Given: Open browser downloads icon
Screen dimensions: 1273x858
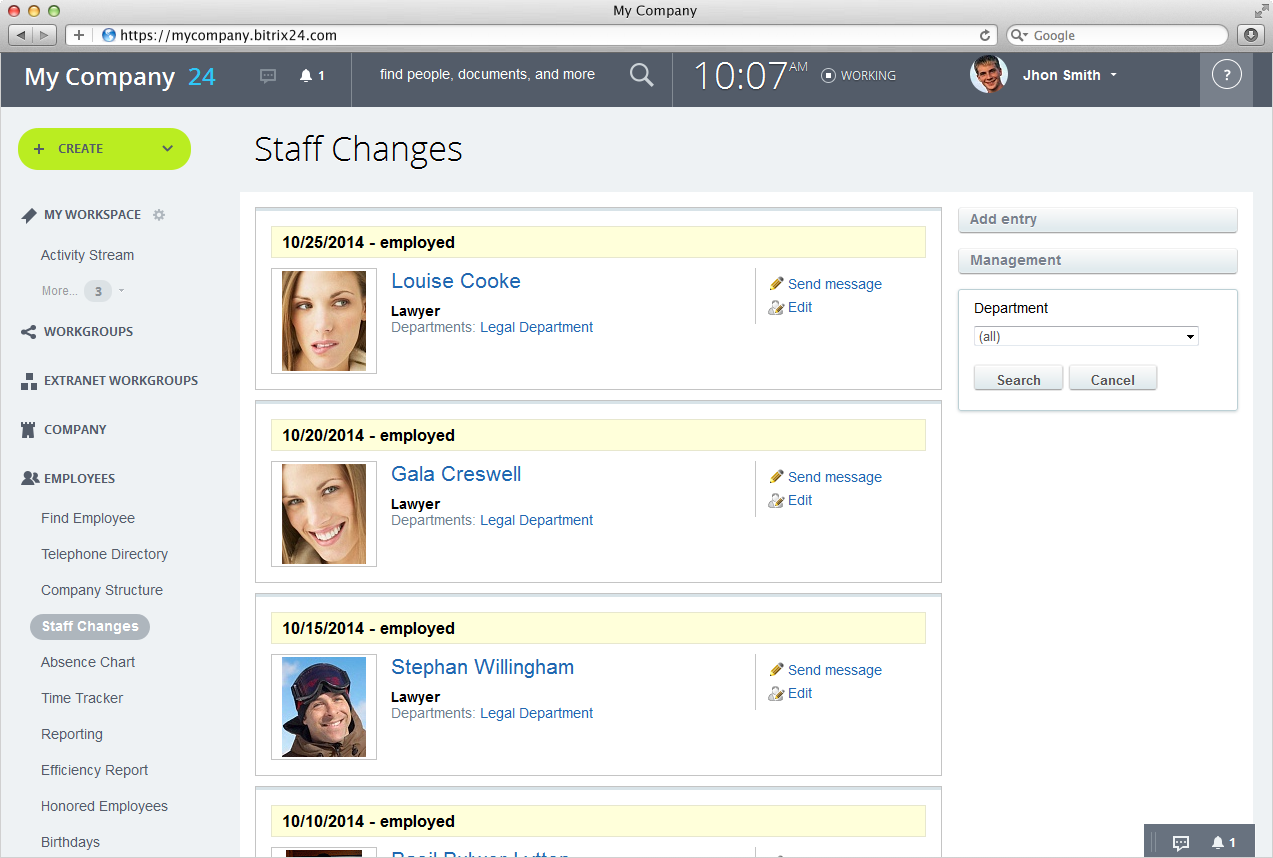Looking at the screenshot, I should pyautogui.click(x=1251, y=35).
